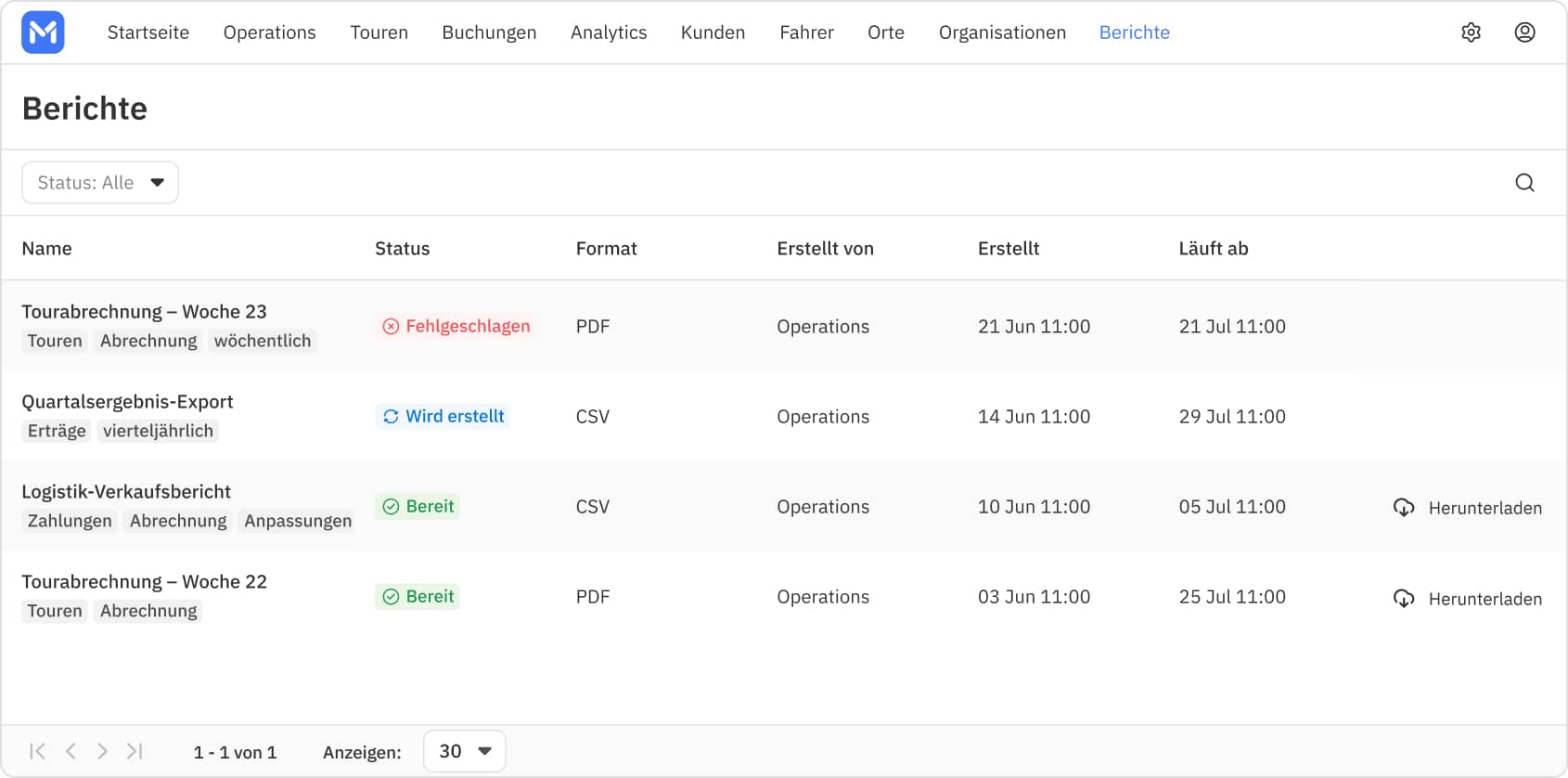Click the vierteljährlich tag
Viewport: 1568px width, 778px height.
click(x=158, y=431)
